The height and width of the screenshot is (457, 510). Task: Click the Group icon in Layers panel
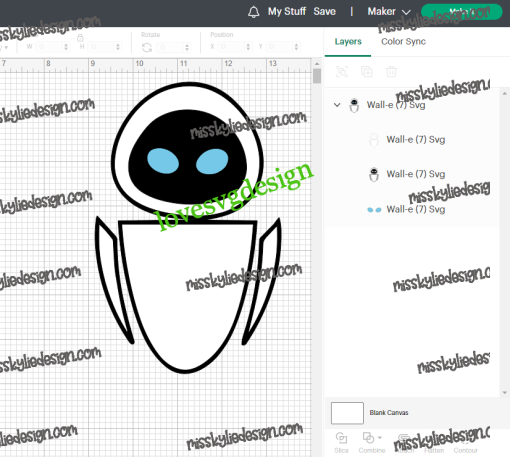click(x=342, y=72)
